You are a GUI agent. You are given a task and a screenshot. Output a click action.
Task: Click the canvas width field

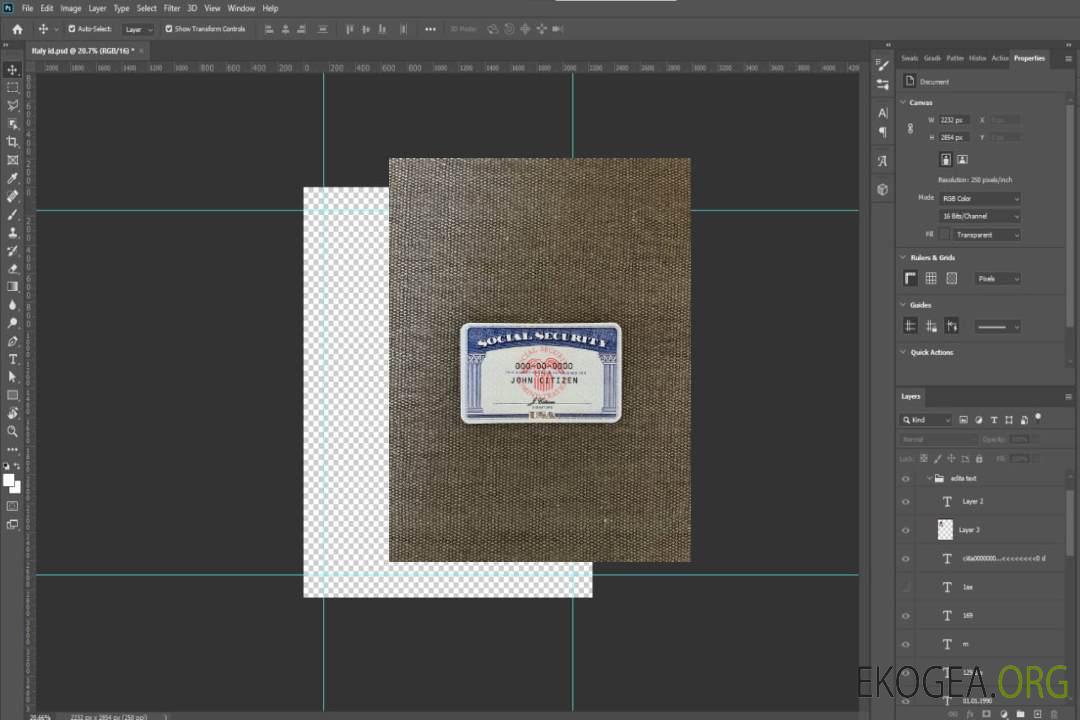(x=954, y=120)
